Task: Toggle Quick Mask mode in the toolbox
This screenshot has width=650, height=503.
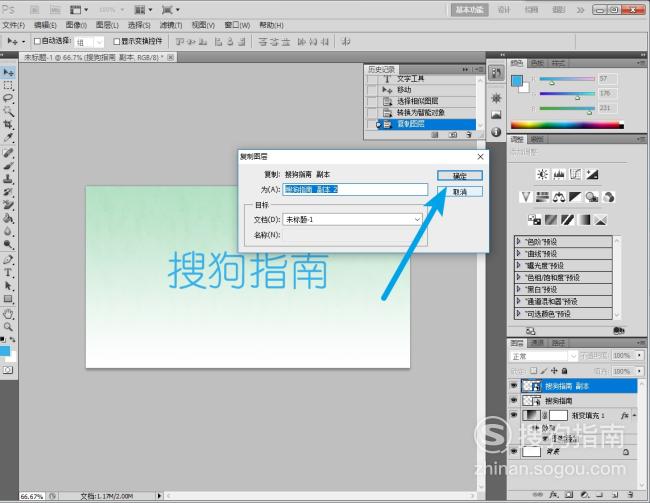Action: 8,370
